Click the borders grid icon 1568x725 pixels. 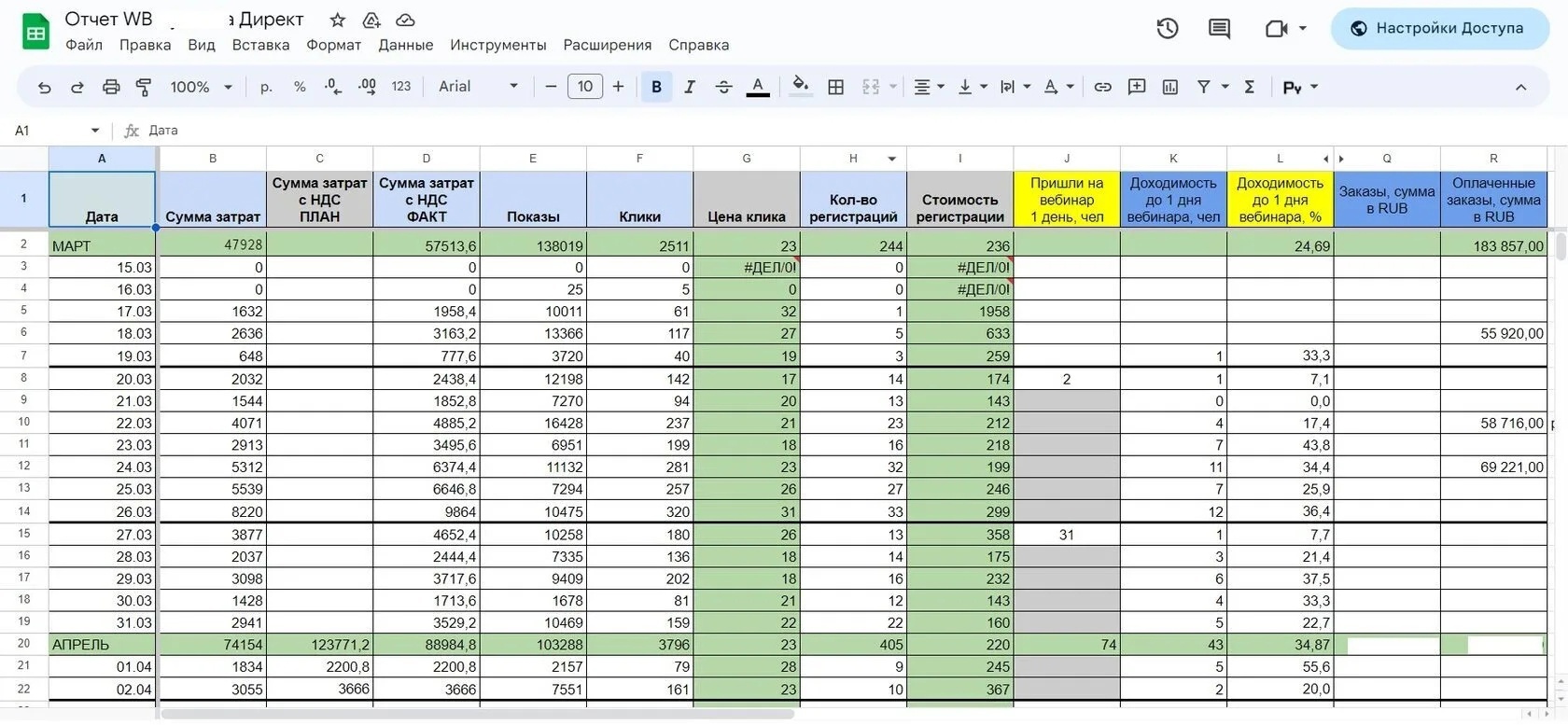click(836, 87)
